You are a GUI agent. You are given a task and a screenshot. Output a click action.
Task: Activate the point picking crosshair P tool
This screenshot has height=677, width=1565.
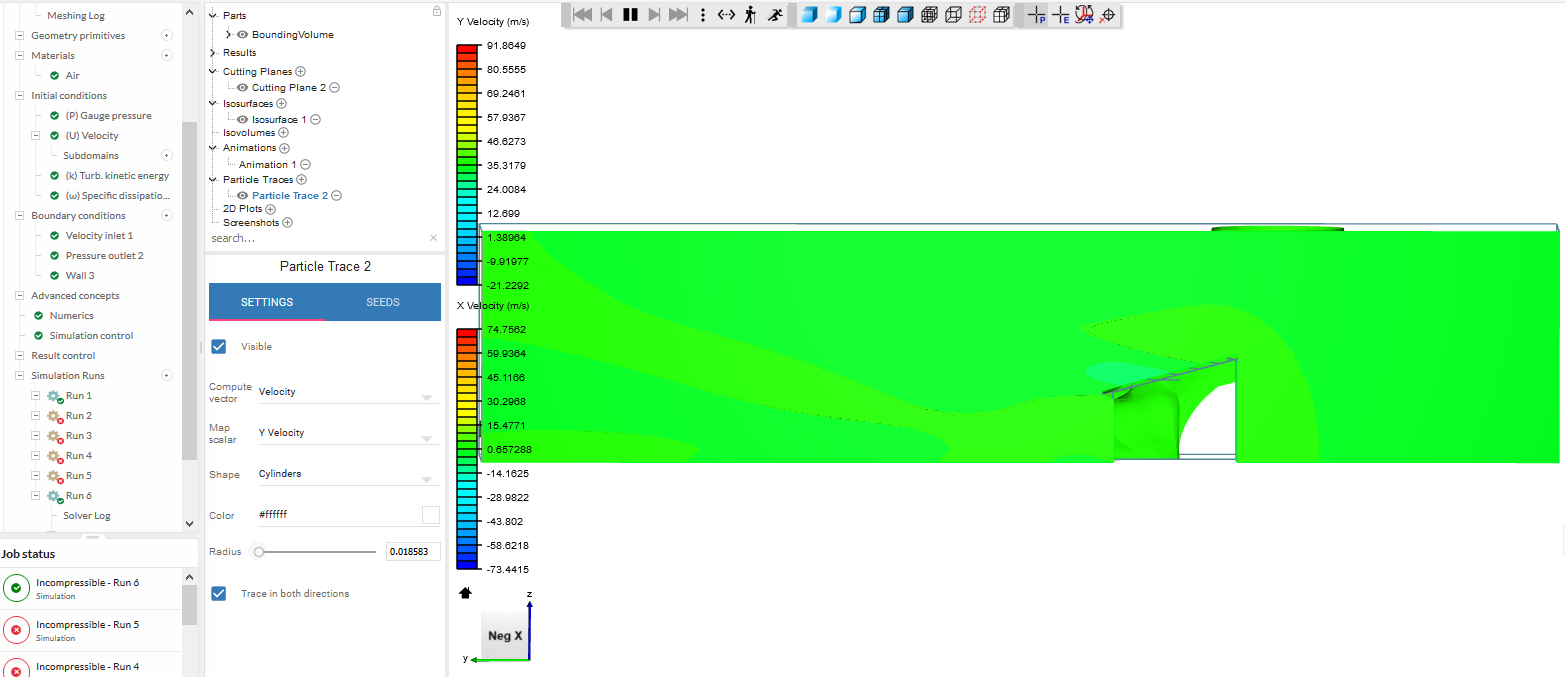pos(1037,15)
